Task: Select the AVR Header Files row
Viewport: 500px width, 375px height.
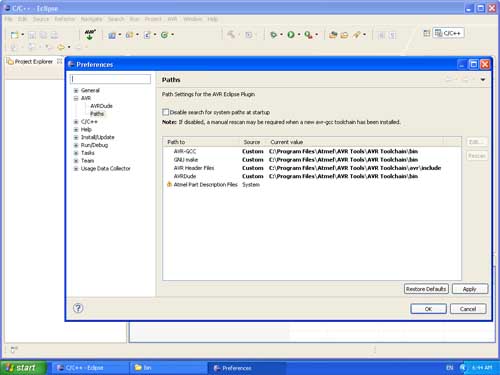Action: tap(312, 168)
